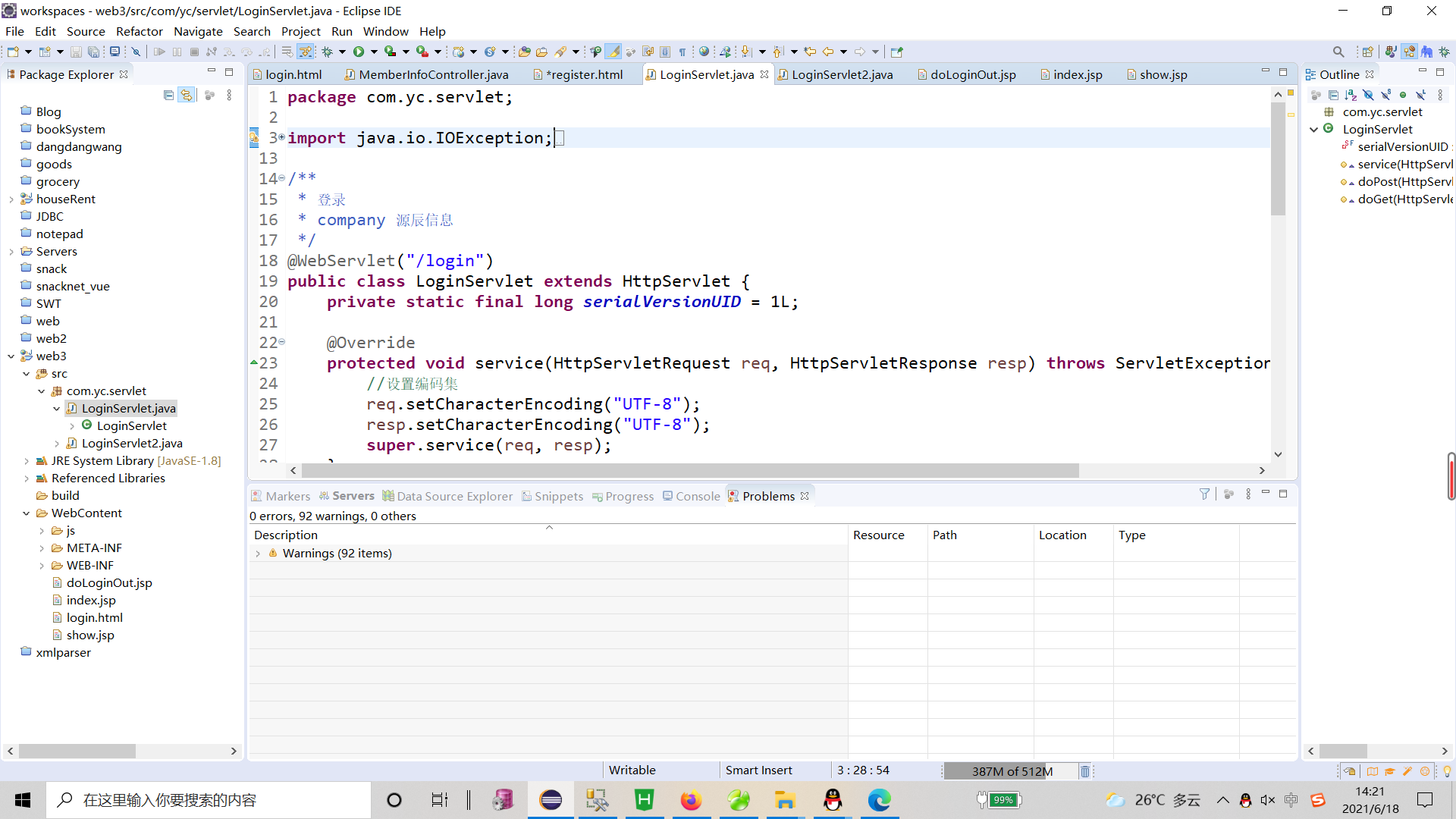This screenshot has width=1456, height=819.
Task: Click the green Run button in toolbar
Action: click(x=359, y=52)
